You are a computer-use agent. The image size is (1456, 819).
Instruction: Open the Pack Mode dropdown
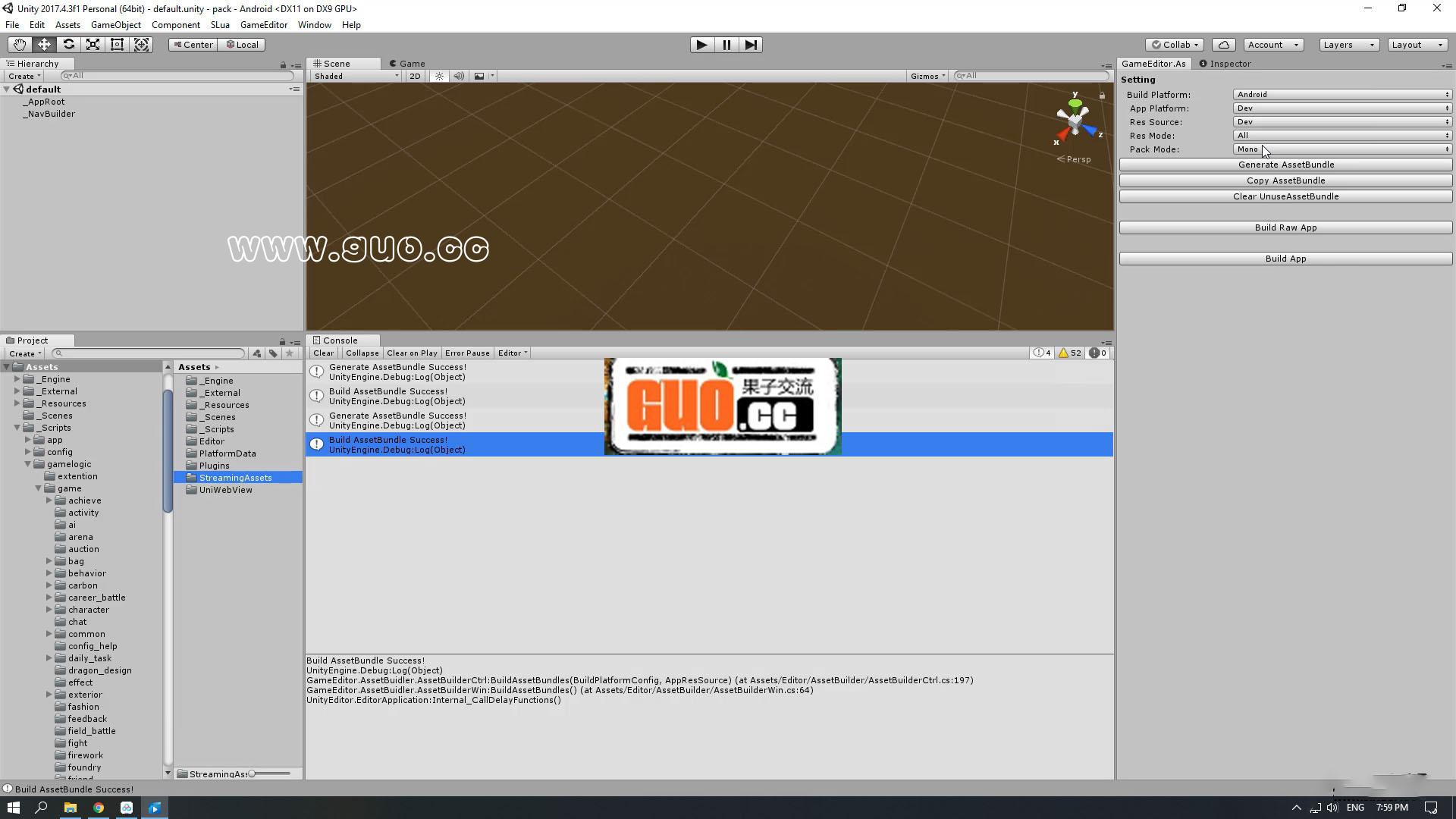(1341, 149)
